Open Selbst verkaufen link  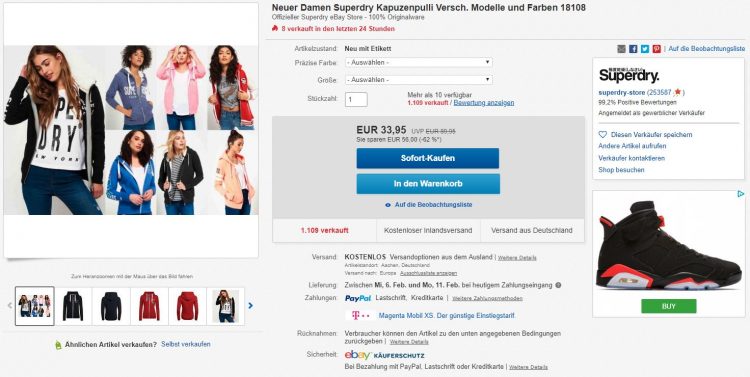point(186,344)
